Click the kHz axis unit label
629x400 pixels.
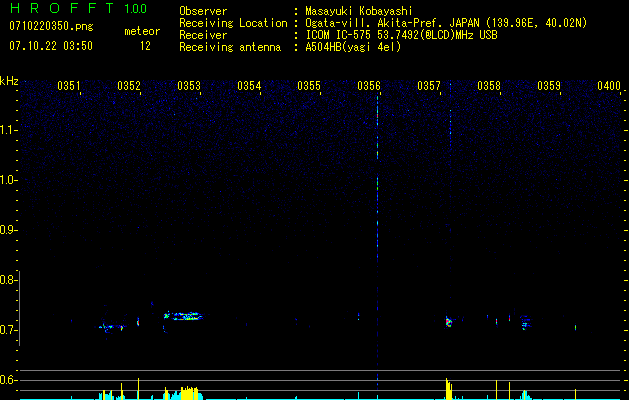9,81
